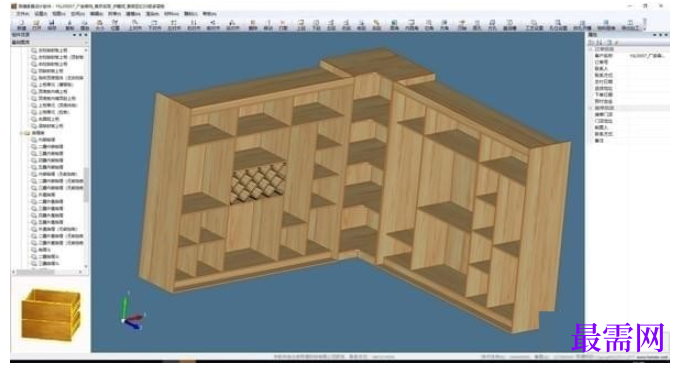Select 二叠内嵌抽屉 tree item
This screenshot has height=369, width=683.
(51, 147)
